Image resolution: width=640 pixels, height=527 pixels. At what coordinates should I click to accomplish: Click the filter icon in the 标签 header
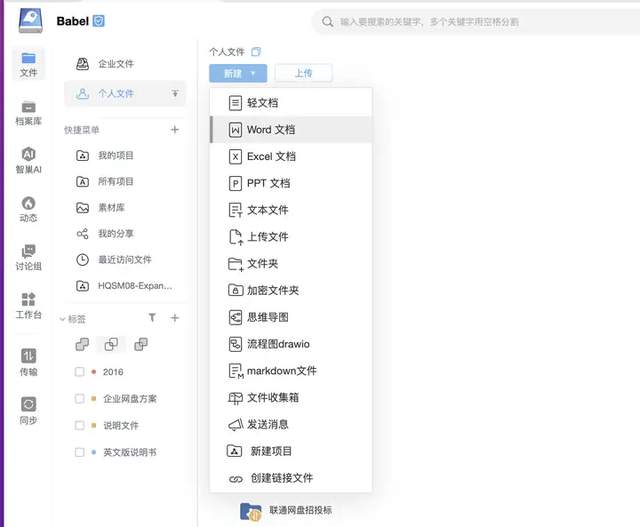pos(152,318)
